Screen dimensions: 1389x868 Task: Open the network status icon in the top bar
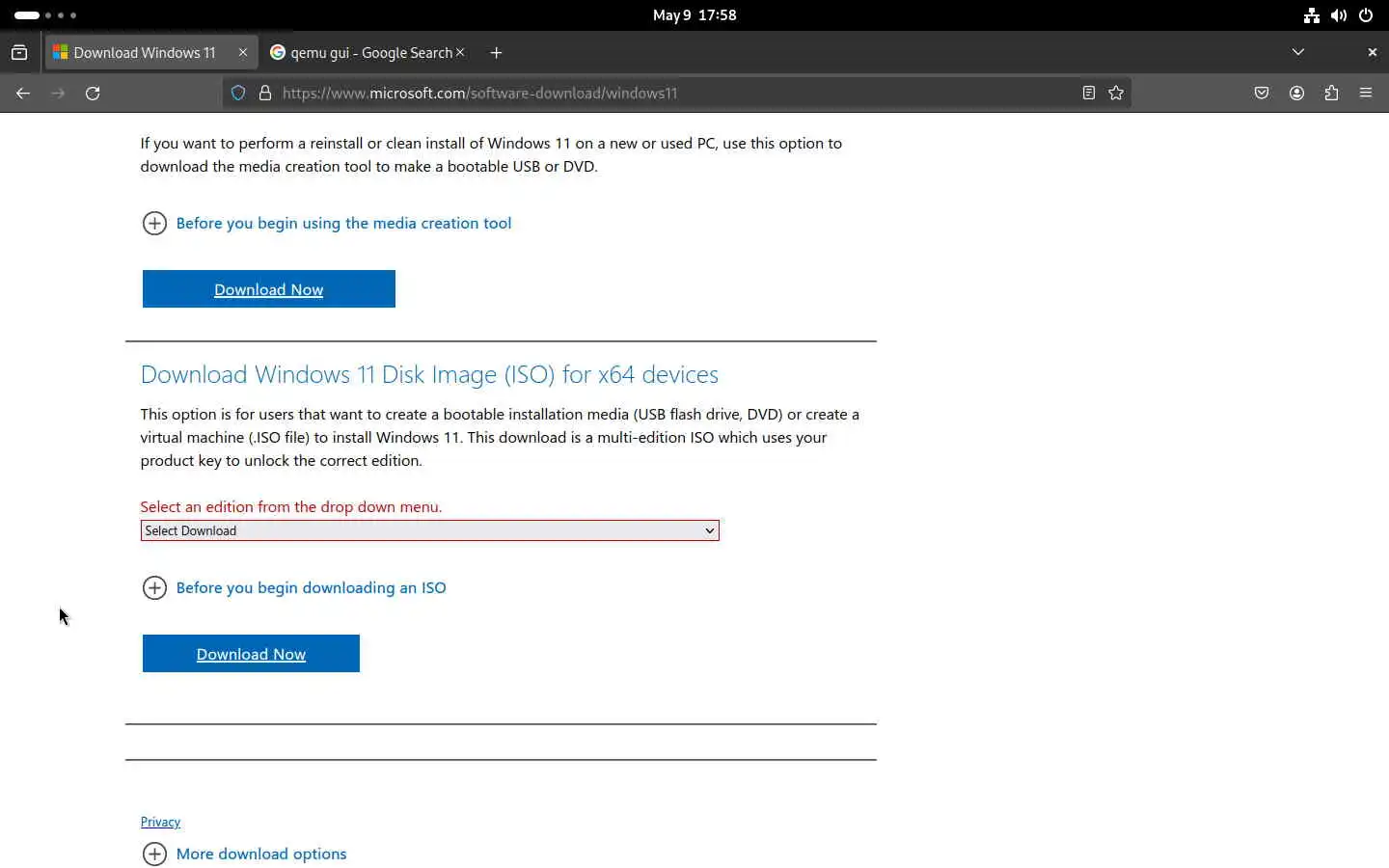click(x=1312, y=15)
